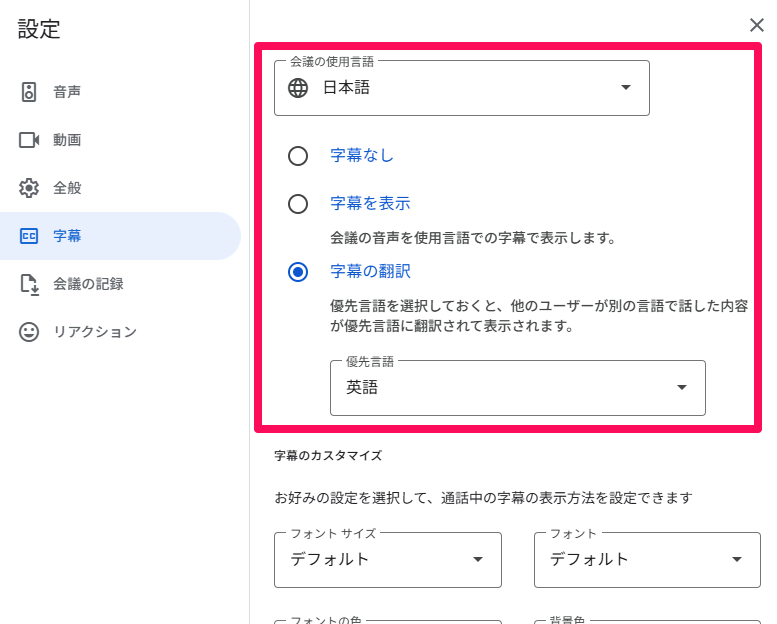Click the gear icon next to 全般
The height and width of the screenshot is (624, 777).
[x=29, y=188]
